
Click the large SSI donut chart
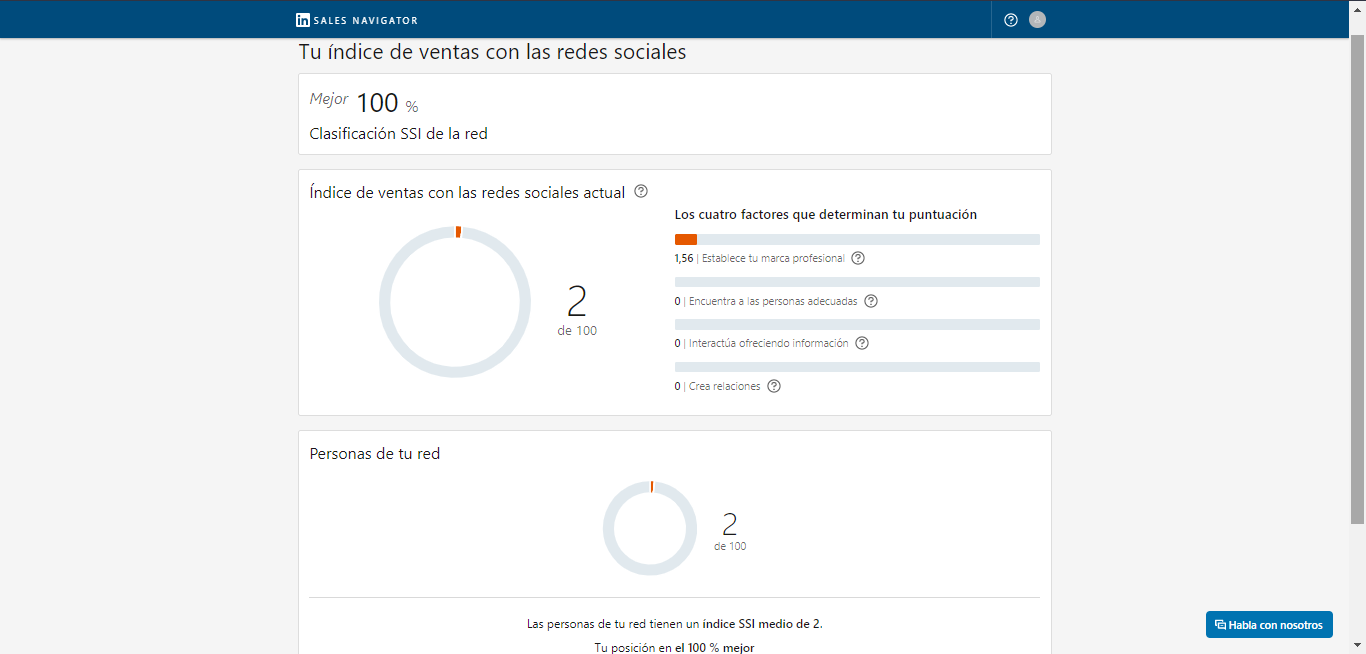(x=455, y=302)
